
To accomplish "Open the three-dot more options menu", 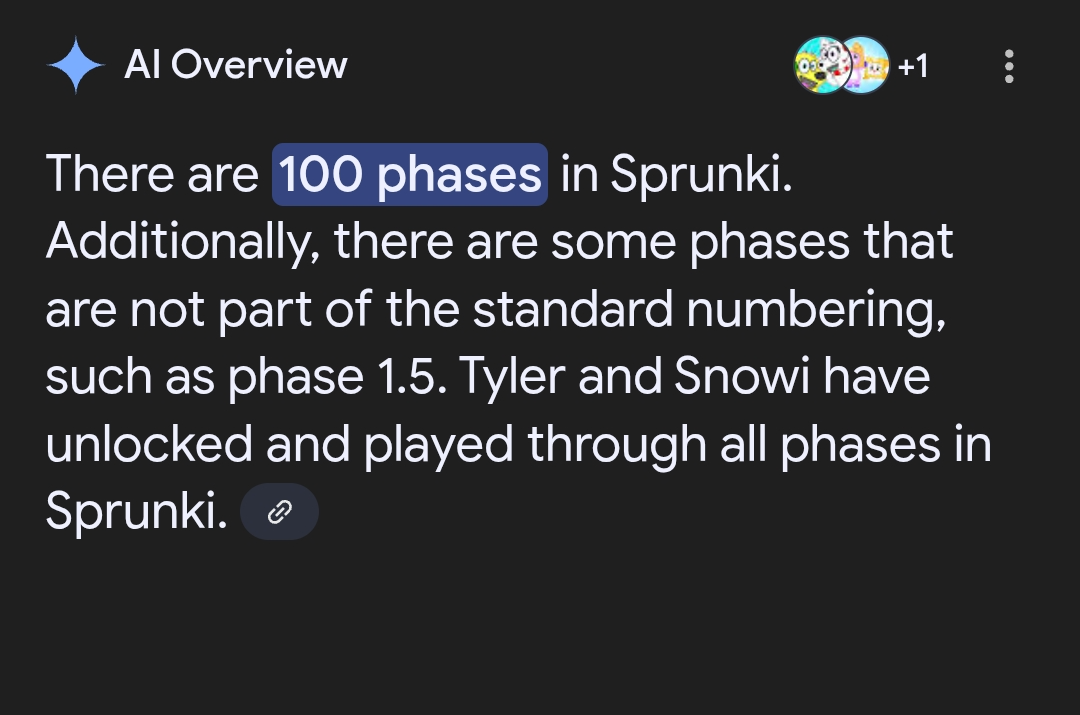I will tap(1009, 66).
